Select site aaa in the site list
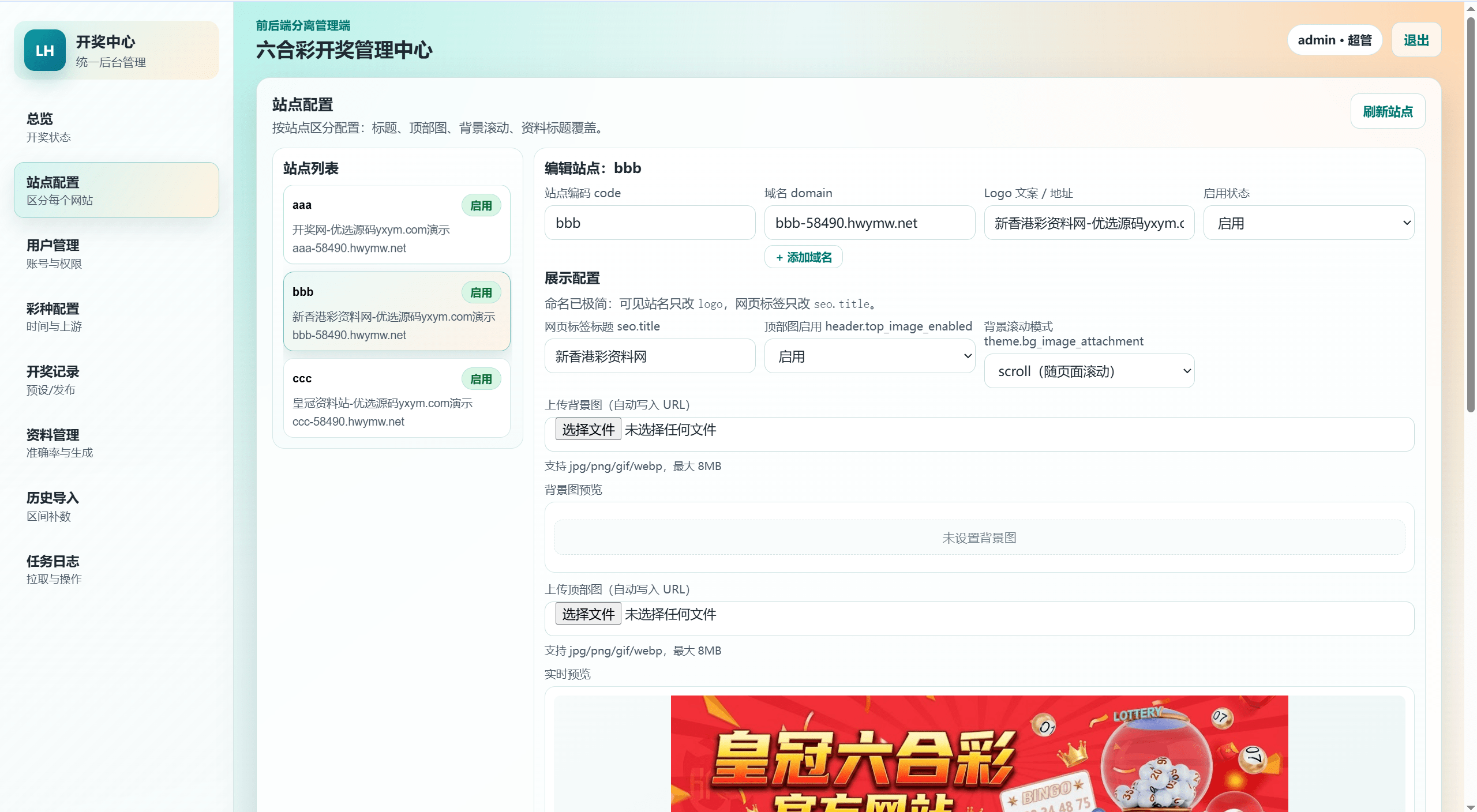Image resolution: width=1477 pixels, height=812 pixels. (397, 225)
